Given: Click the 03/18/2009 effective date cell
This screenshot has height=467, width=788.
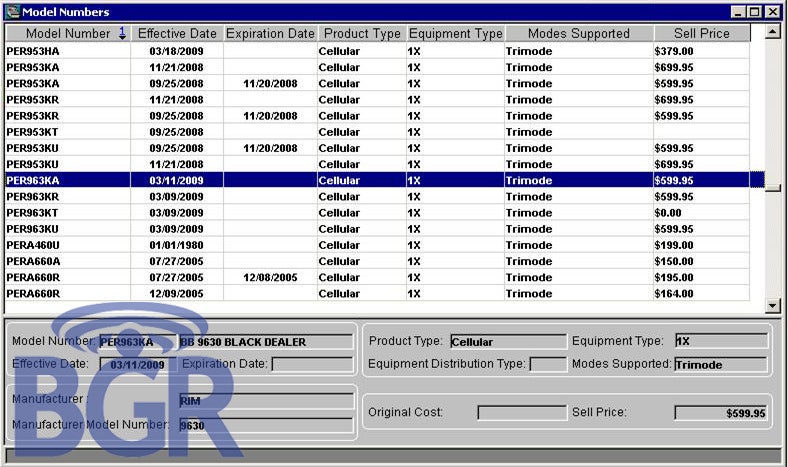Looking at the screenshot, I should click(x=176, y=51).
